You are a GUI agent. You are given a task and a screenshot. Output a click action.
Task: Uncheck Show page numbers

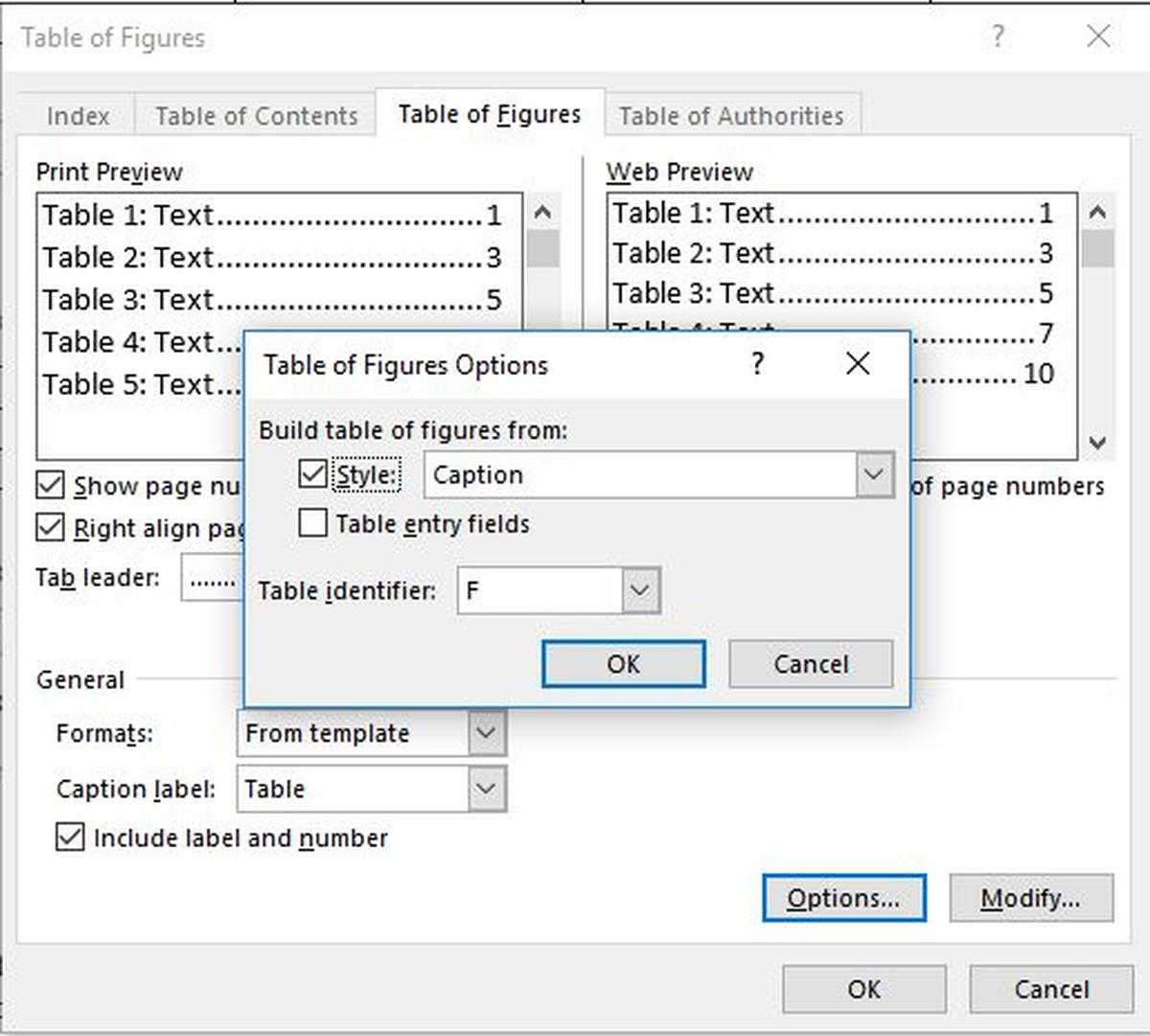point(50,486)
